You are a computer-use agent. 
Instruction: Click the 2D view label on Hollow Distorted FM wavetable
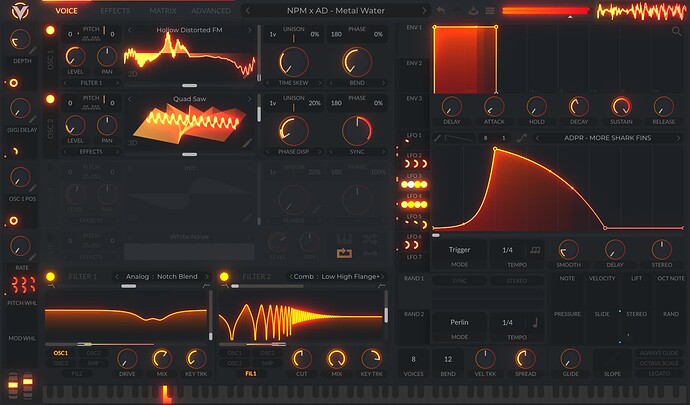click(132, 74)
